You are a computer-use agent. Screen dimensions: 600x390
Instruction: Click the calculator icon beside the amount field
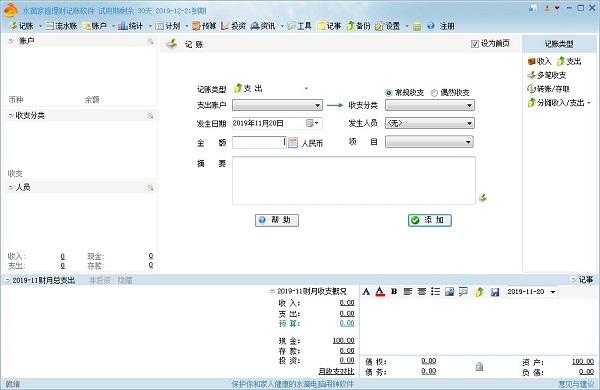[293, 143]
